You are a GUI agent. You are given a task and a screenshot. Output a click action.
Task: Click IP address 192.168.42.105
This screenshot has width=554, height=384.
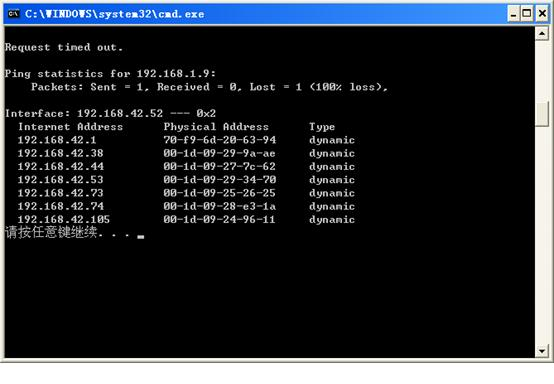tap(64, 219)
